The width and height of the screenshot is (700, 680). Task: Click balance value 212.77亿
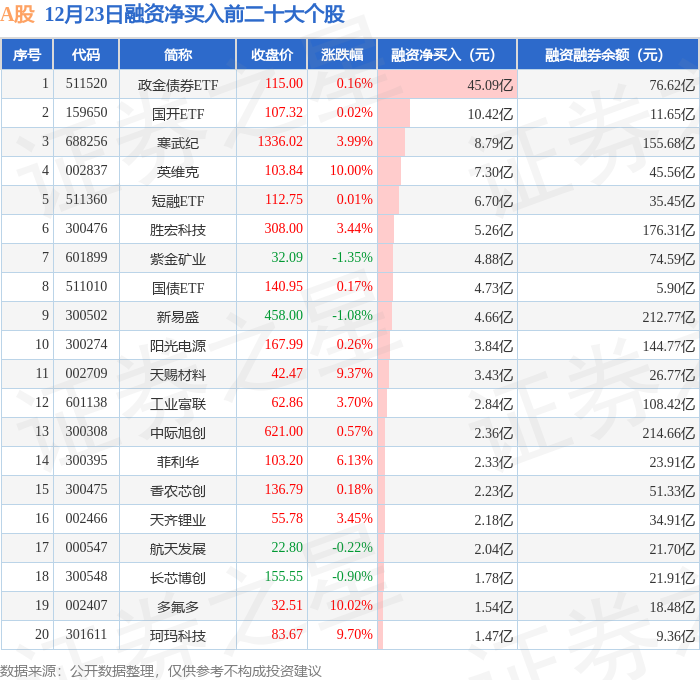pyautogui.click(x=669, y=317)
